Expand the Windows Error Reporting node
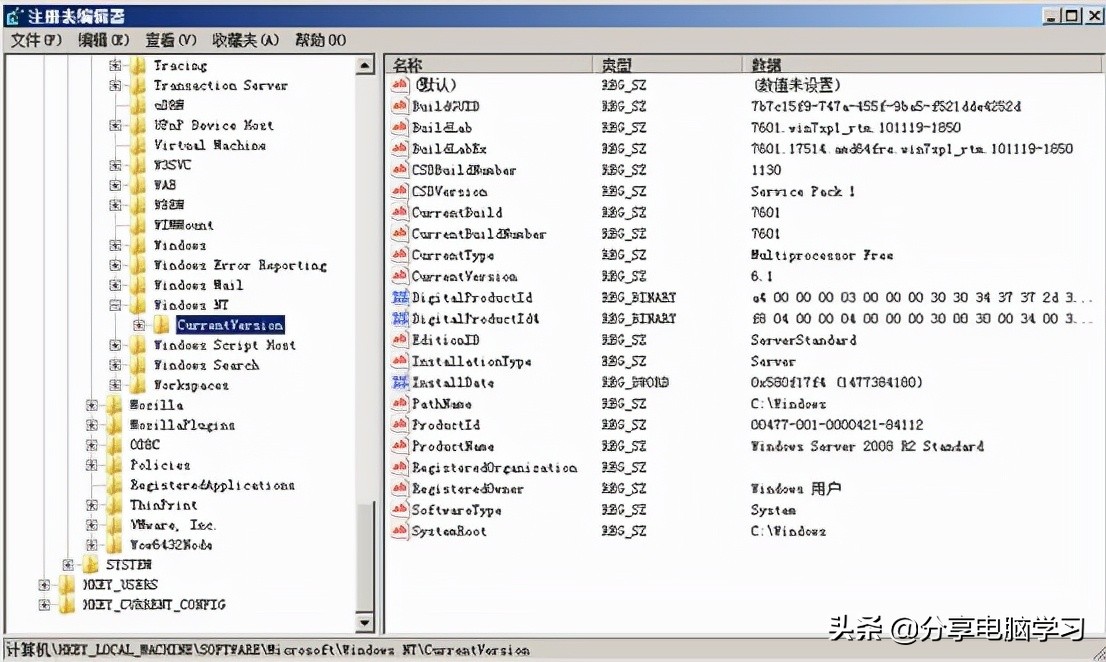Screen dimensions: 1106x662 point(115,265)
